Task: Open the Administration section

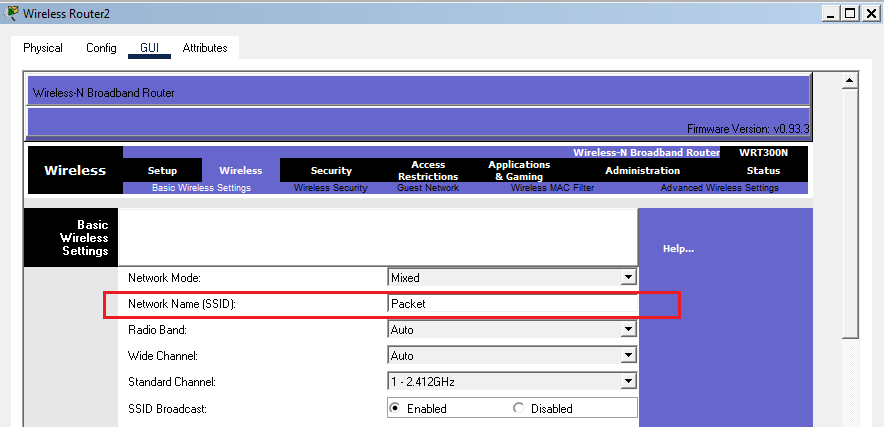Action: [x=642, y=171]
